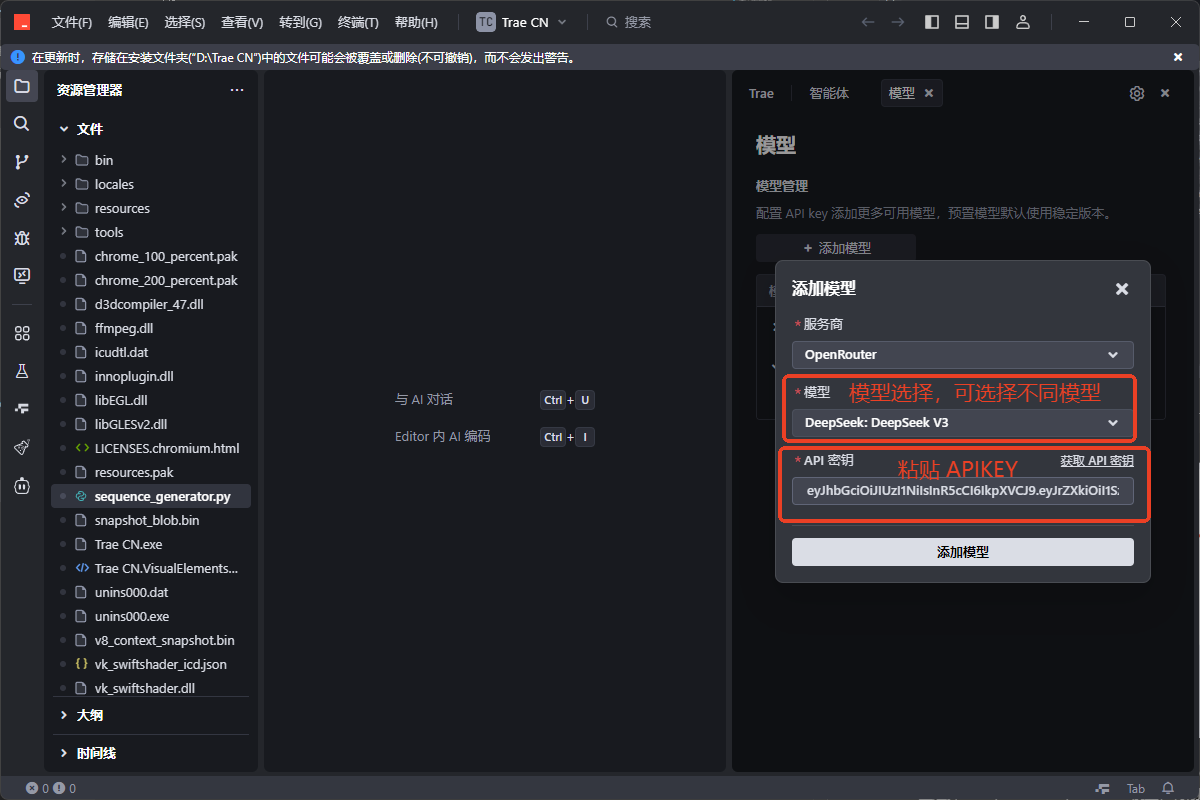Open the account person icon in title bar
The width and height of the screenshot is (1200, 800).
[x=1022, y=22]
